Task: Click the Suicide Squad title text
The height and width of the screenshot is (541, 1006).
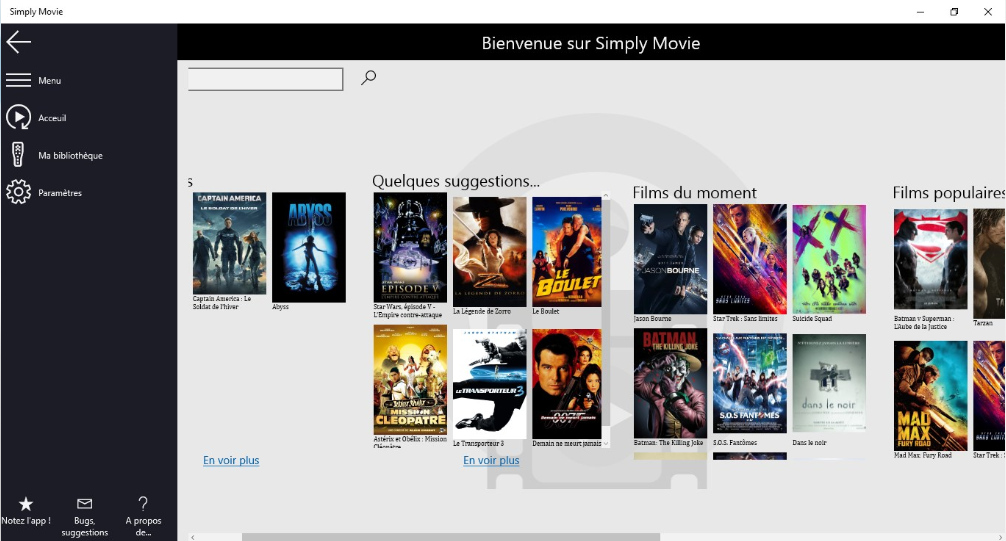Action: [812, 319]
